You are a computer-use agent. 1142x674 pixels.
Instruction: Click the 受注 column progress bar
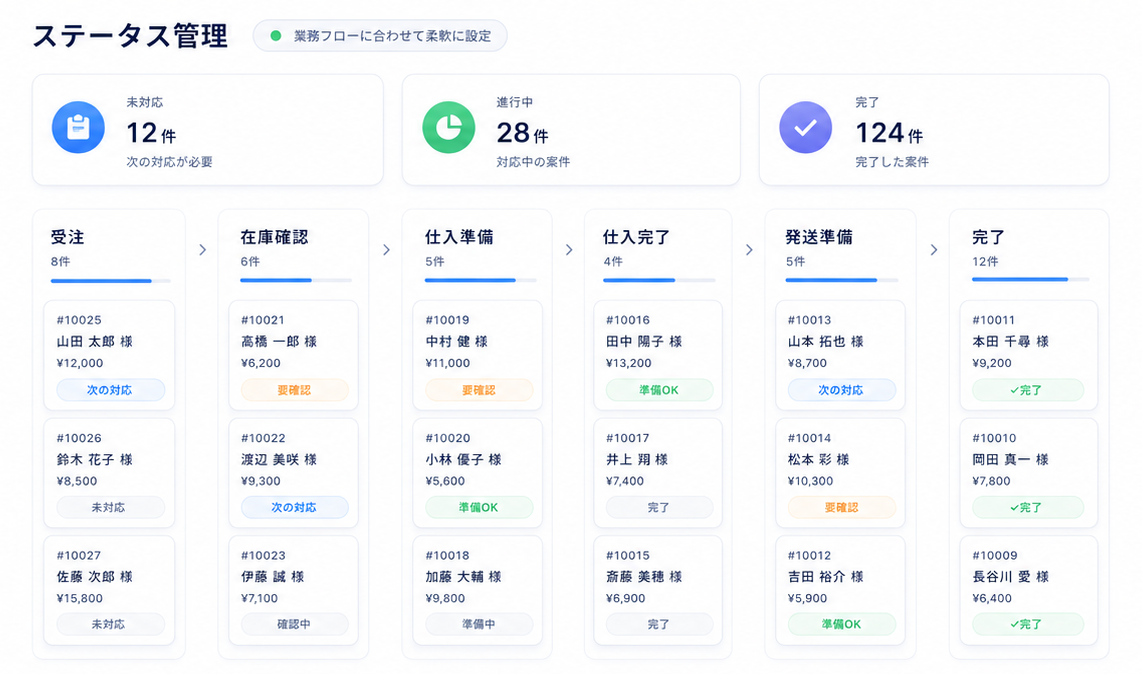click(x=111, y=281)
